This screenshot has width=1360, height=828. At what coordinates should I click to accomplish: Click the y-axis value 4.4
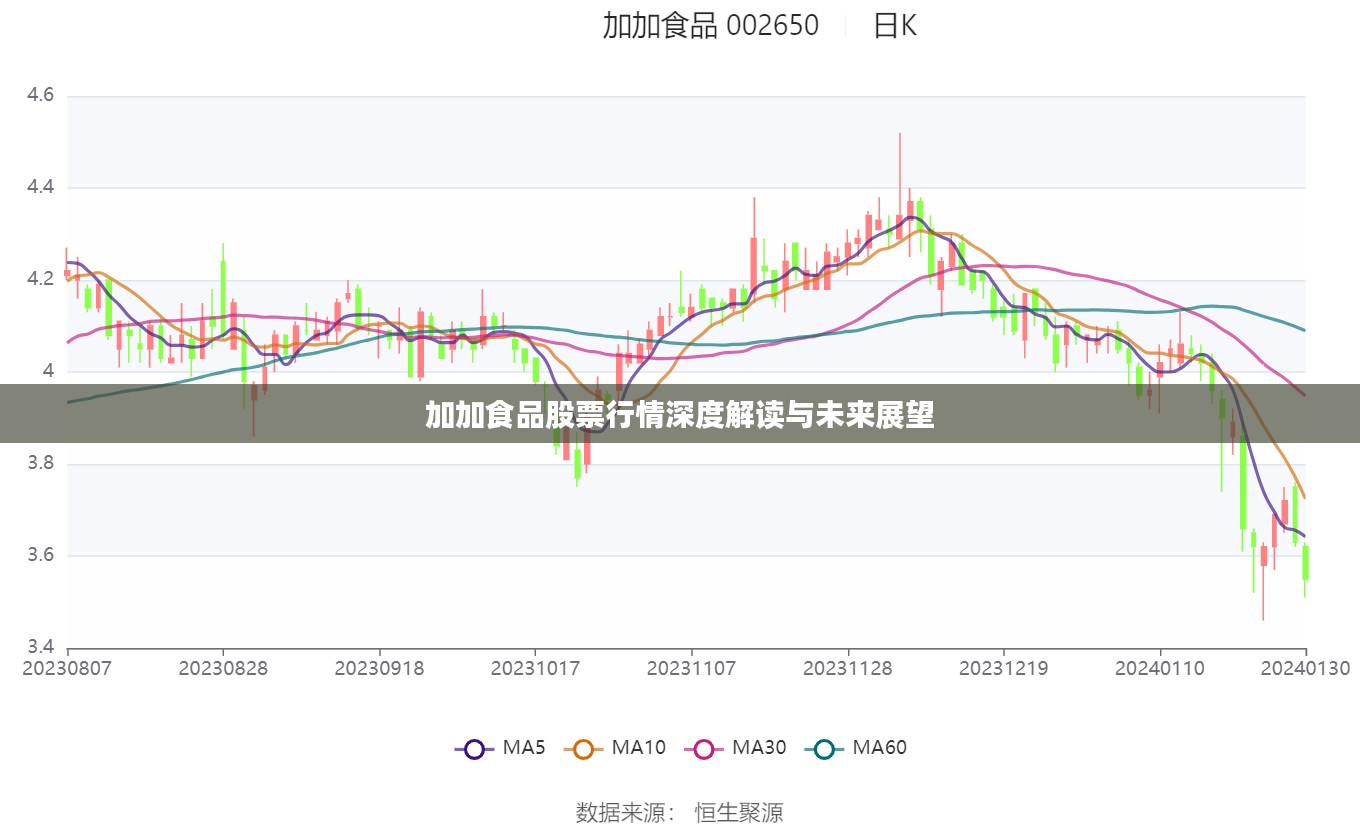tap(41, 188)
